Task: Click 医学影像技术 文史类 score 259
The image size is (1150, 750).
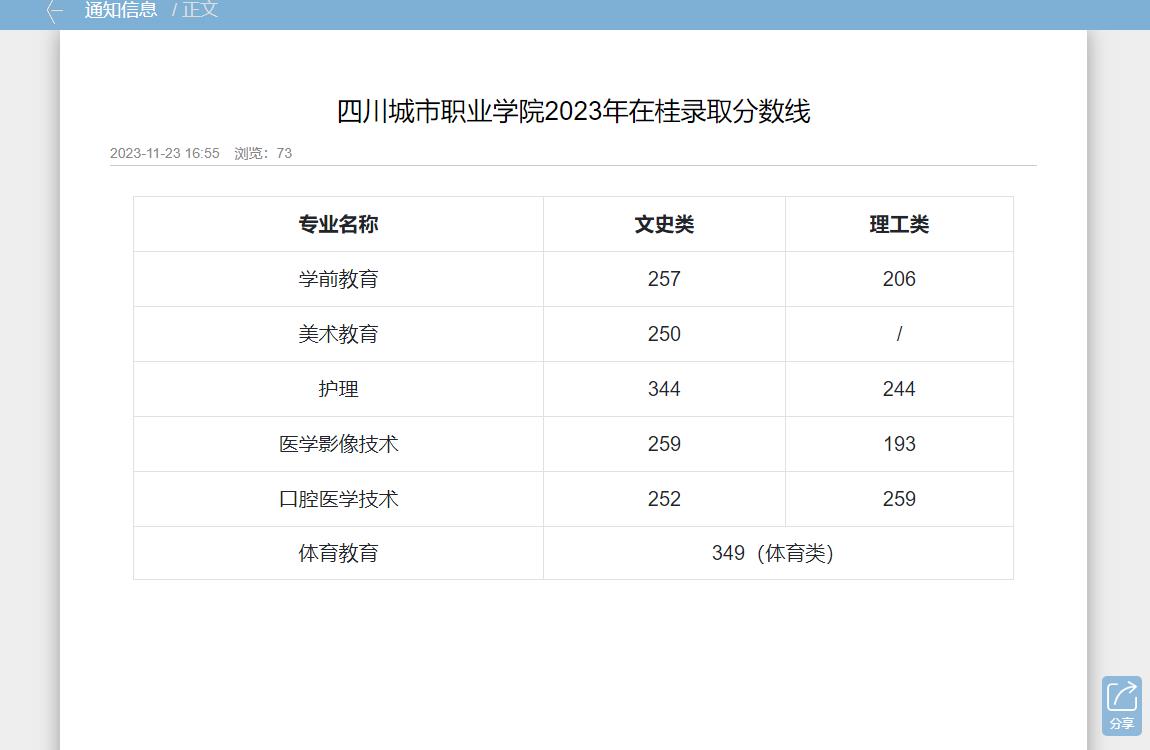Action: click(x=664, y=444)
